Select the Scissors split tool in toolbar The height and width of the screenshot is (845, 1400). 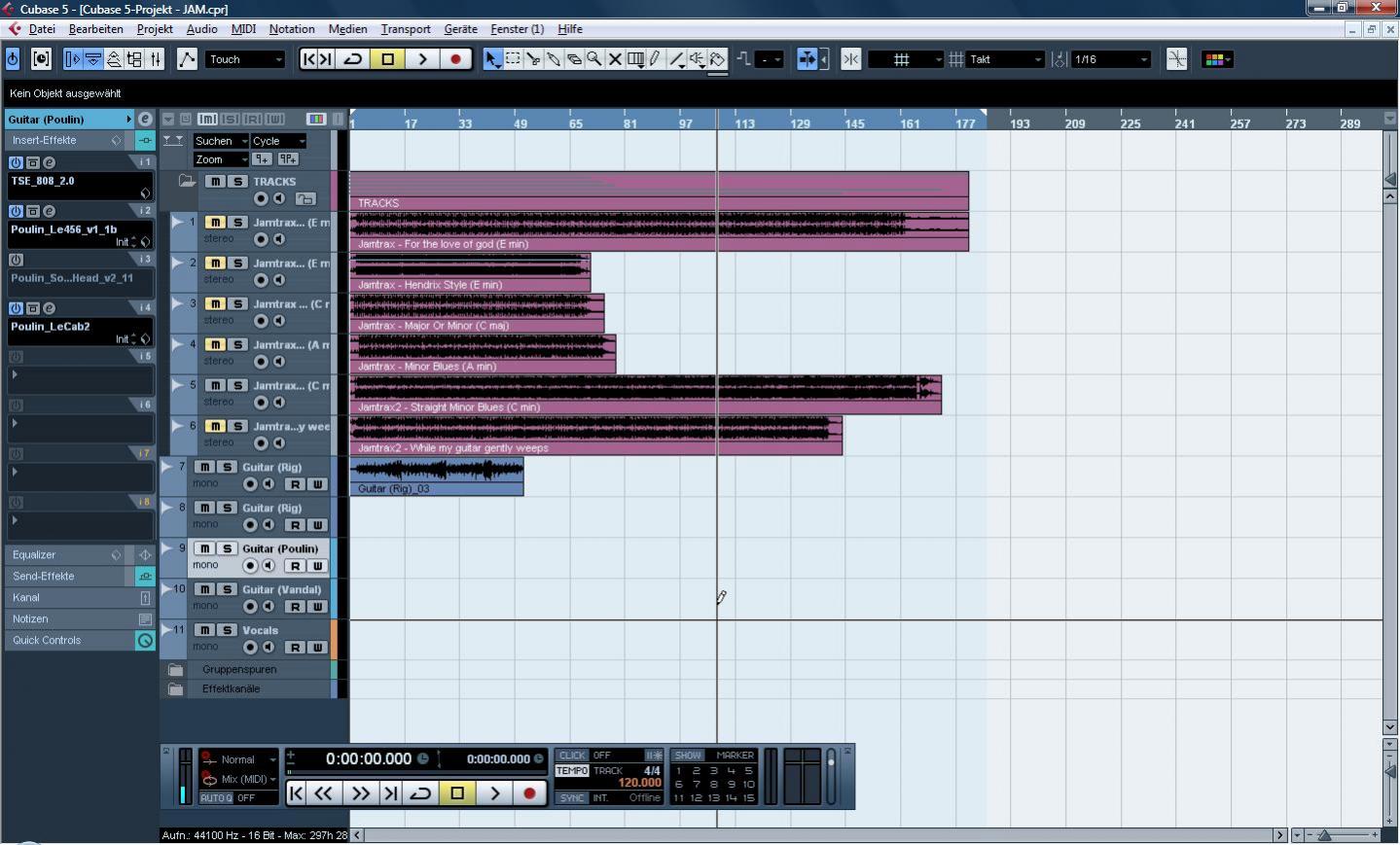pos(533,59)
